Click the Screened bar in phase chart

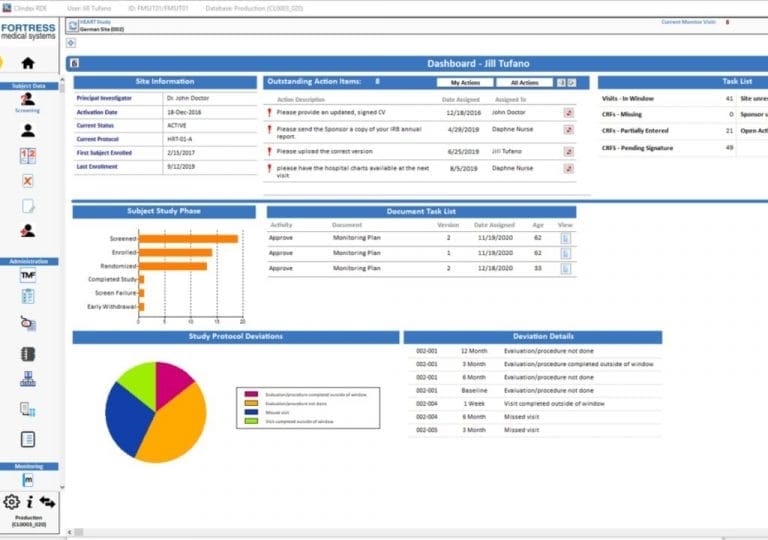188,238
